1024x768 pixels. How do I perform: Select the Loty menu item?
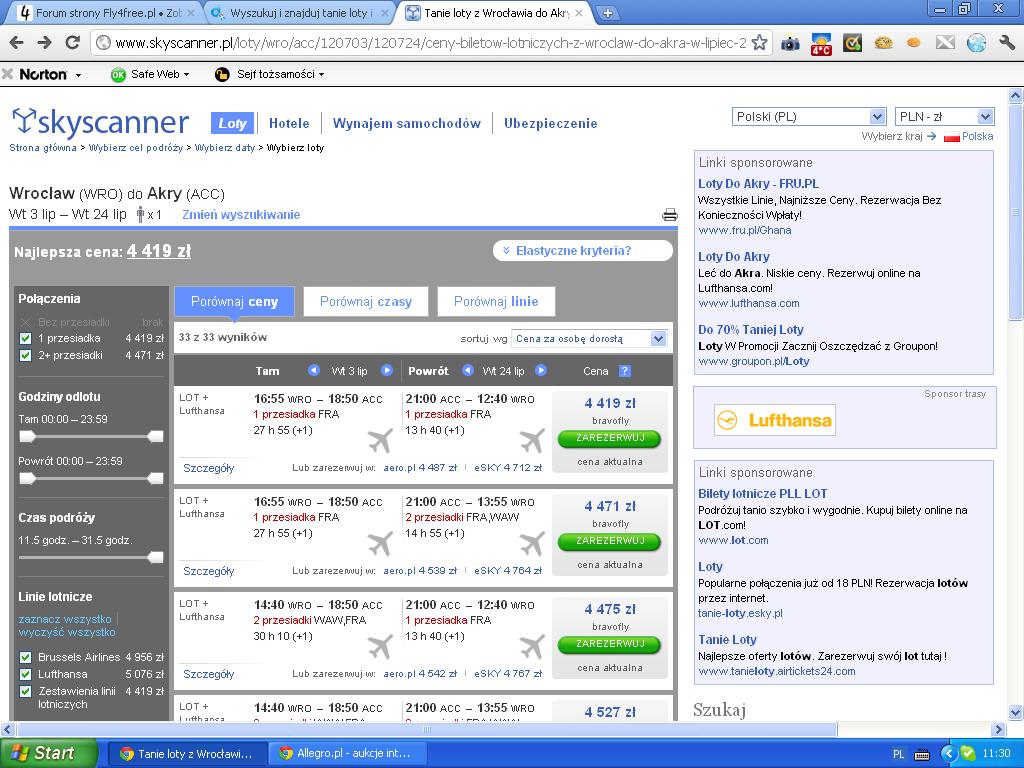(x=232, y=123)
